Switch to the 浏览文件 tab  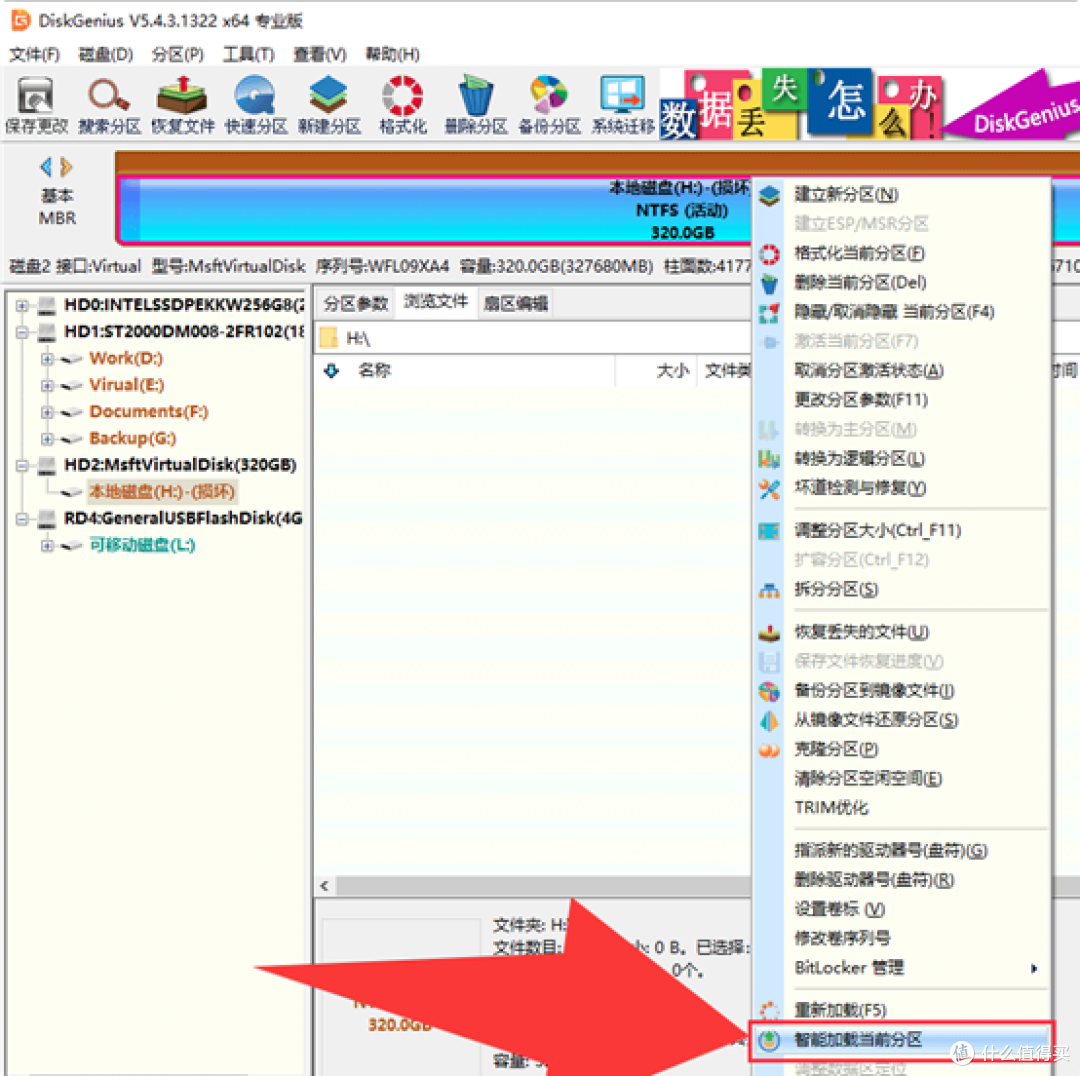(436, 302)
